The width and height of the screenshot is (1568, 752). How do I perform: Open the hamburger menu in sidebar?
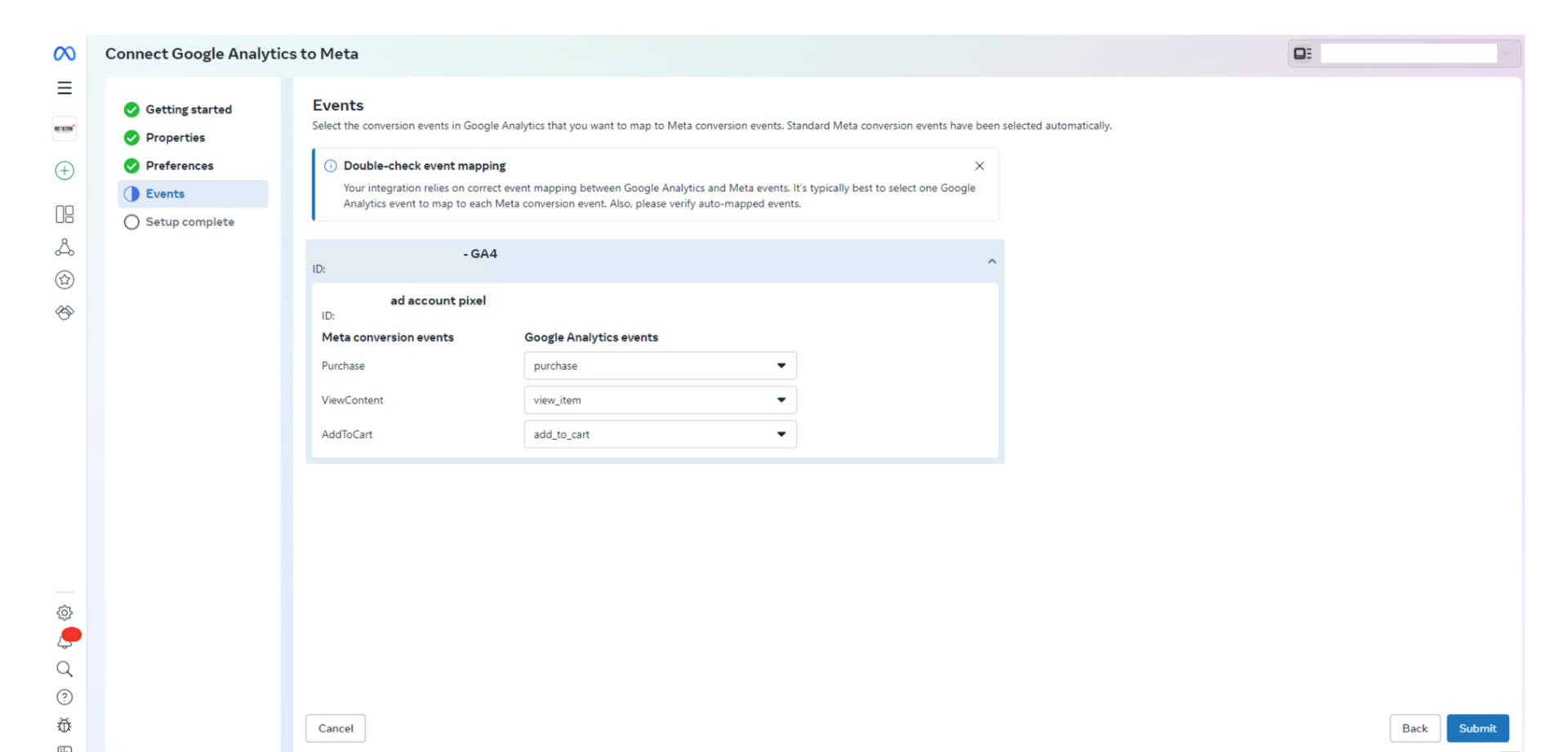(65, 88)
